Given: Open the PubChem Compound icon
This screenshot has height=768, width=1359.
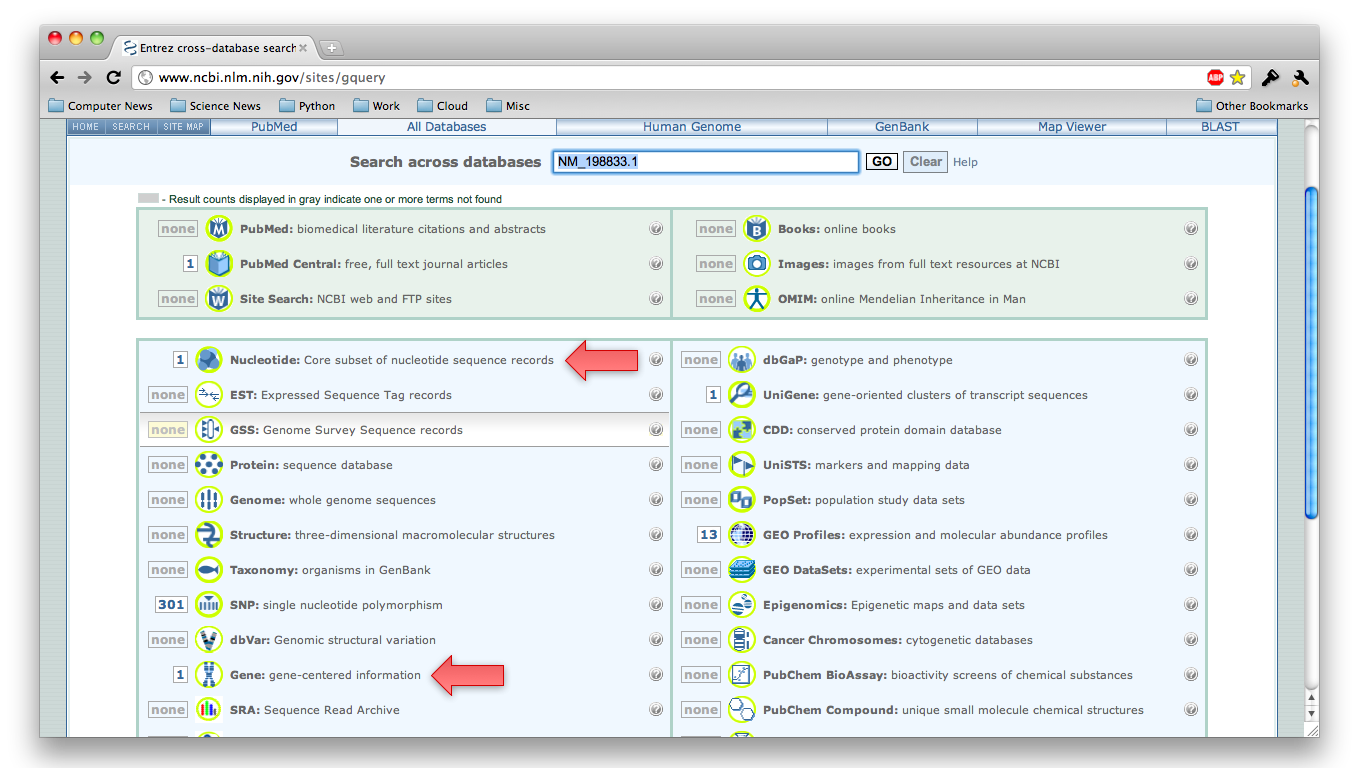Looking at the screenshot, I should click(742, 710).
